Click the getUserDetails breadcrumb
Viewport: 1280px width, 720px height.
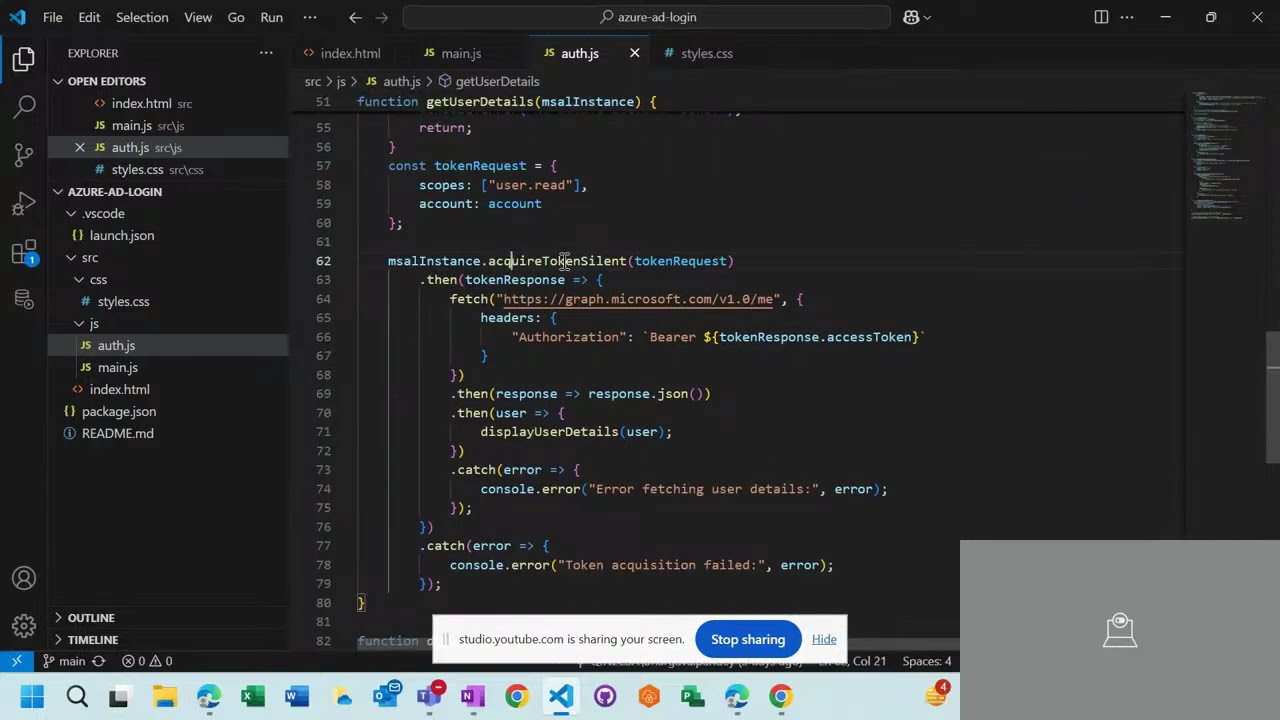497,81
